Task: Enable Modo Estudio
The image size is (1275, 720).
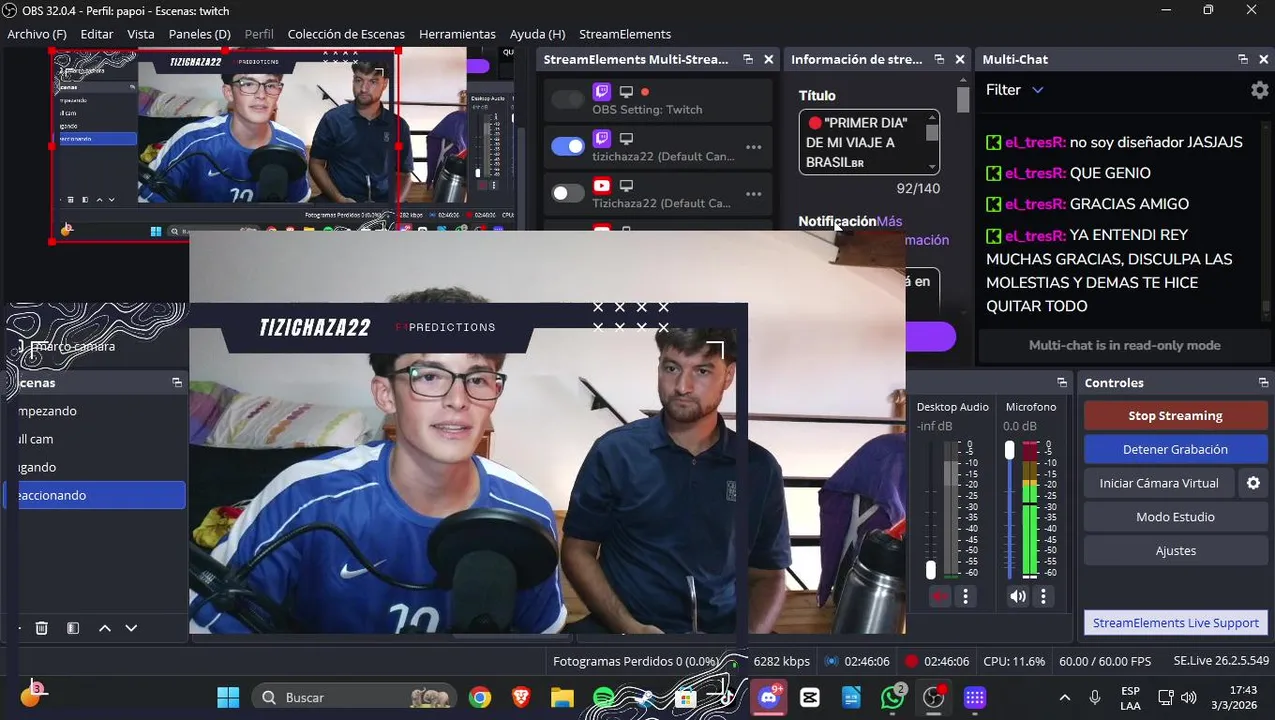Action: click(x=1175, y=517)
